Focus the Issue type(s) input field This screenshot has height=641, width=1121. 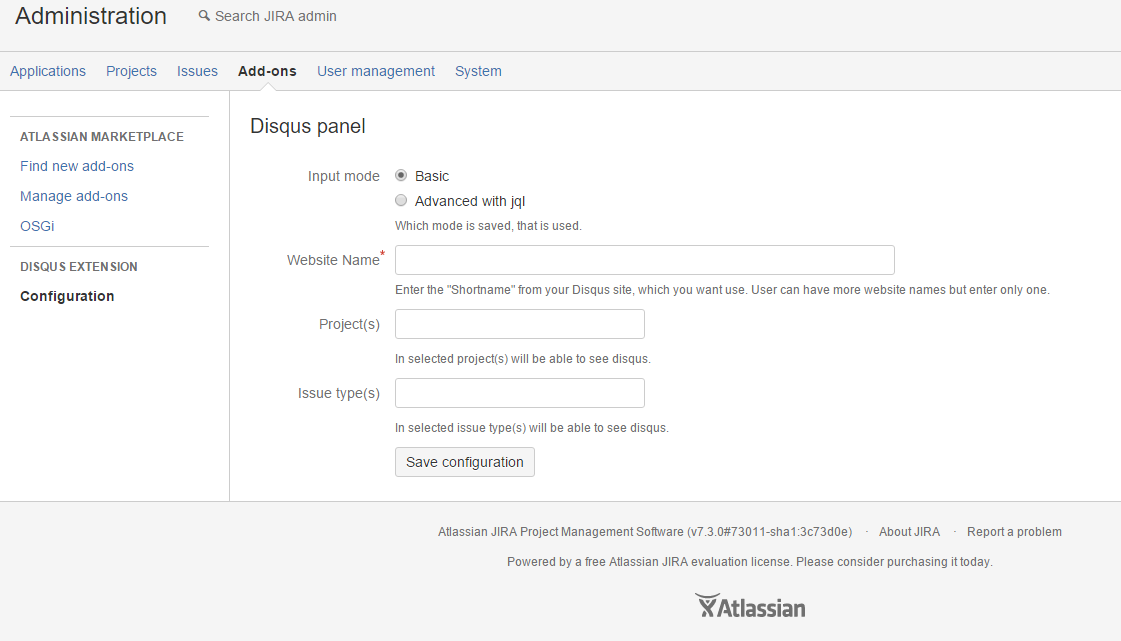520,393
